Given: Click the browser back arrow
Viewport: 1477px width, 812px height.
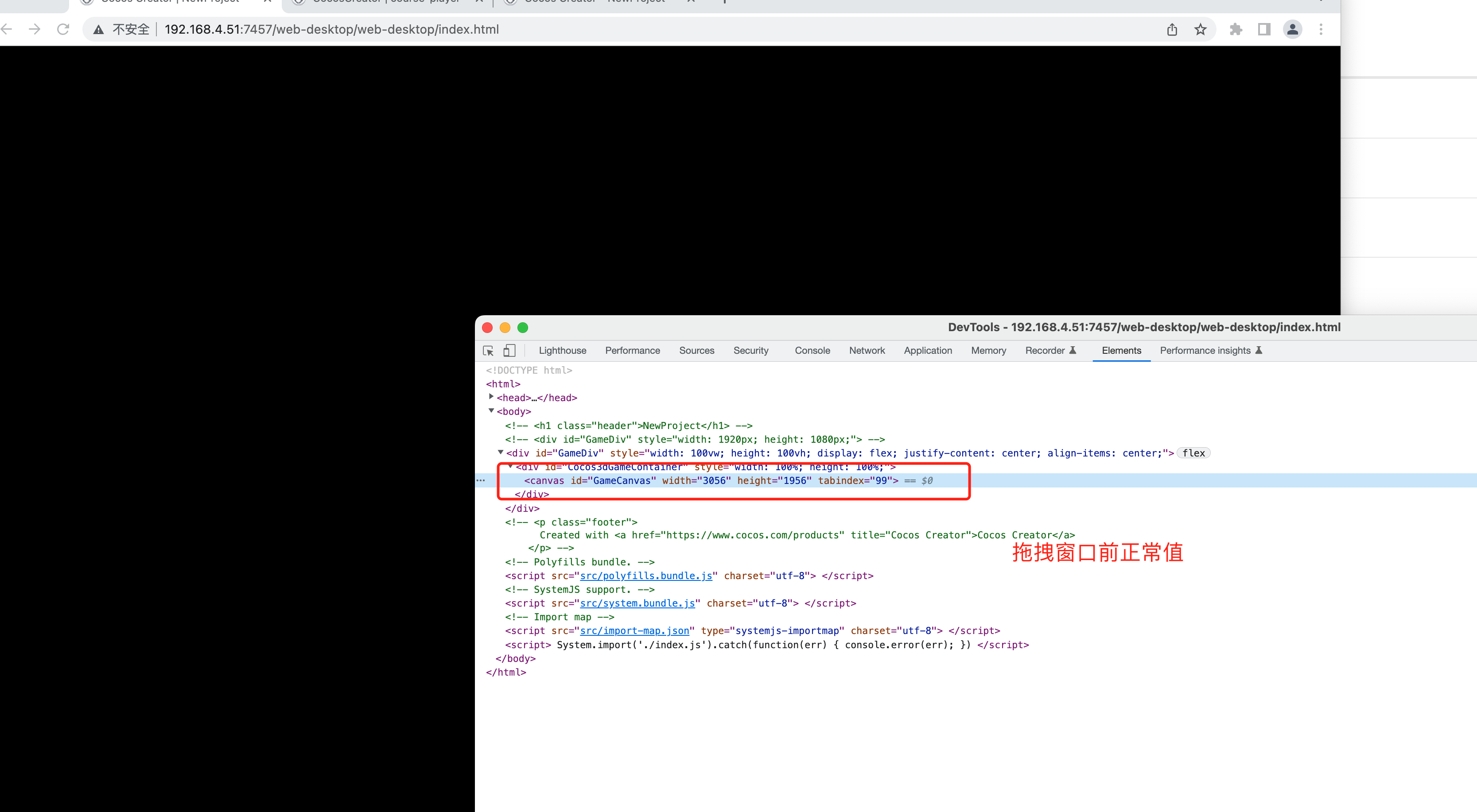Looking at the screenshot, I should 7,29.
